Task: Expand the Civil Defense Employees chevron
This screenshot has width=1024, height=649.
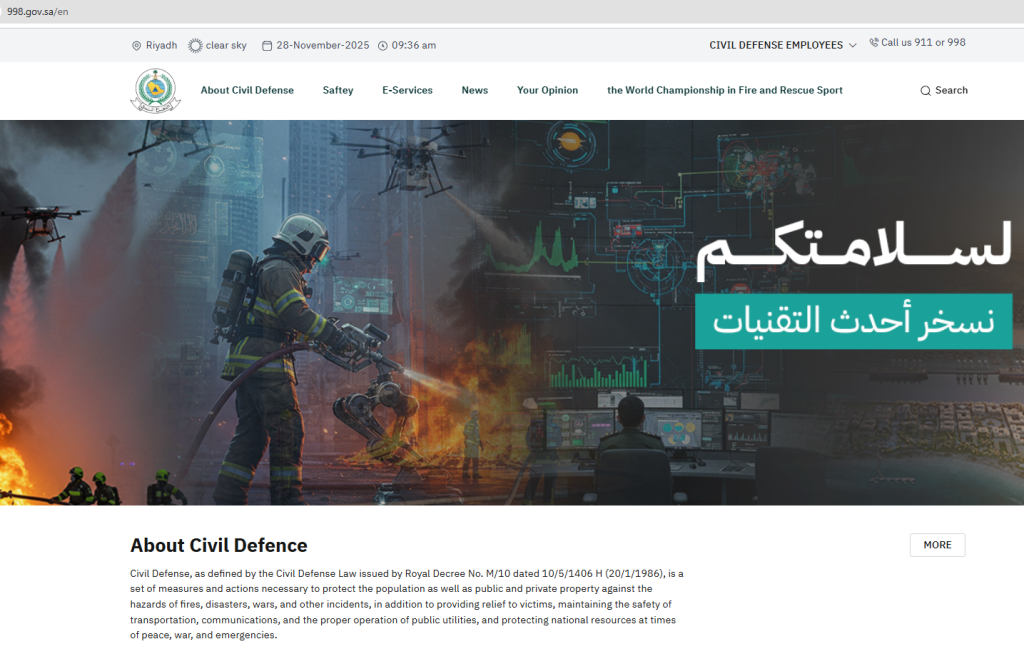Action: [x=852, y=46]
